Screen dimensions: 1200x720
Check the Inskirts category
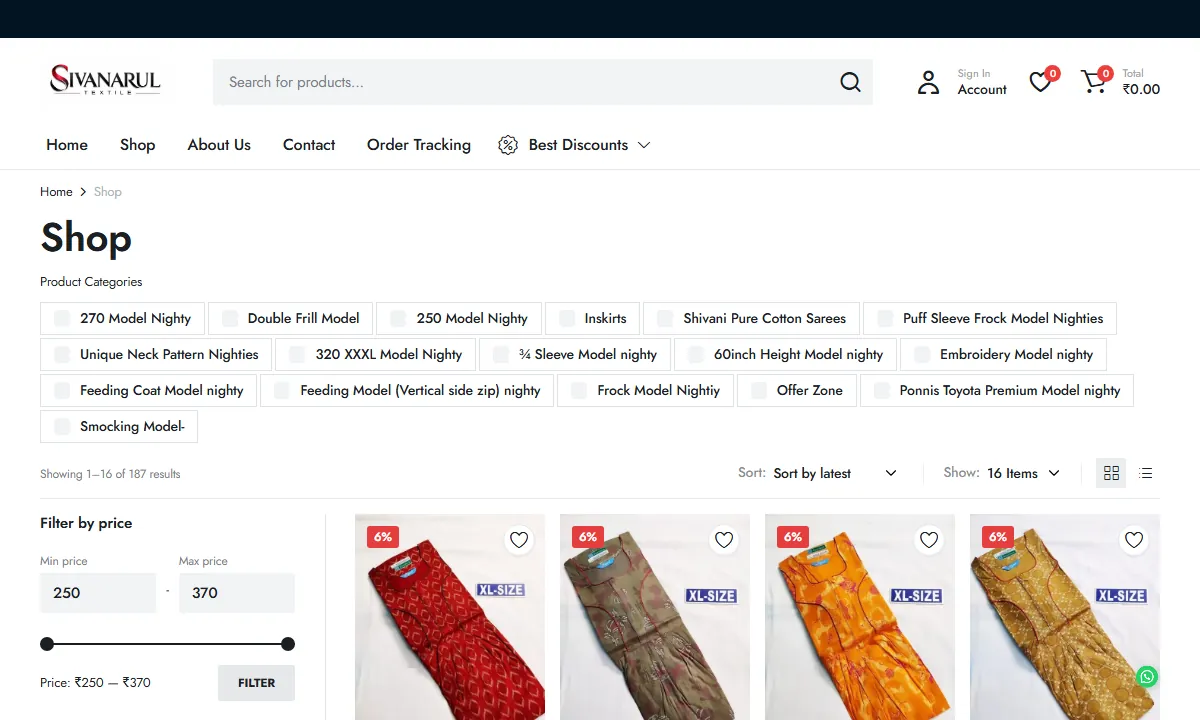567,318
